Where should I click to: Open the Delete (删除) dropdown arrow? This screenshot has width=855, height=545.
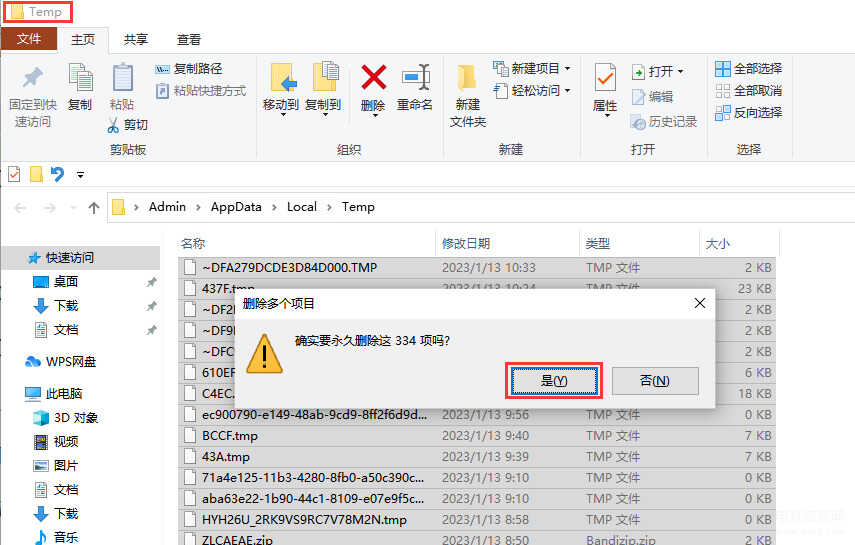pyautogui.click(x=375, y=116)
